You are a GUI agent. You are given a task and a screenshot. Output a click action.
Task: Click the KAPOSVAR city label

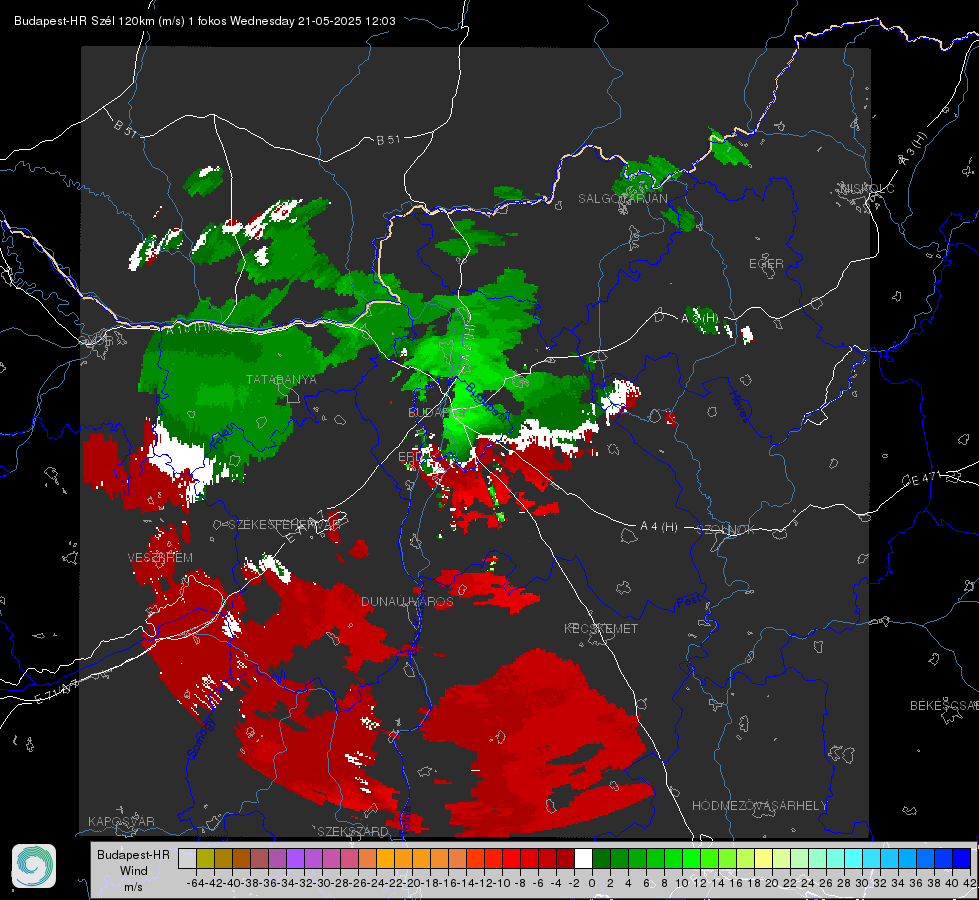(121, 821)
